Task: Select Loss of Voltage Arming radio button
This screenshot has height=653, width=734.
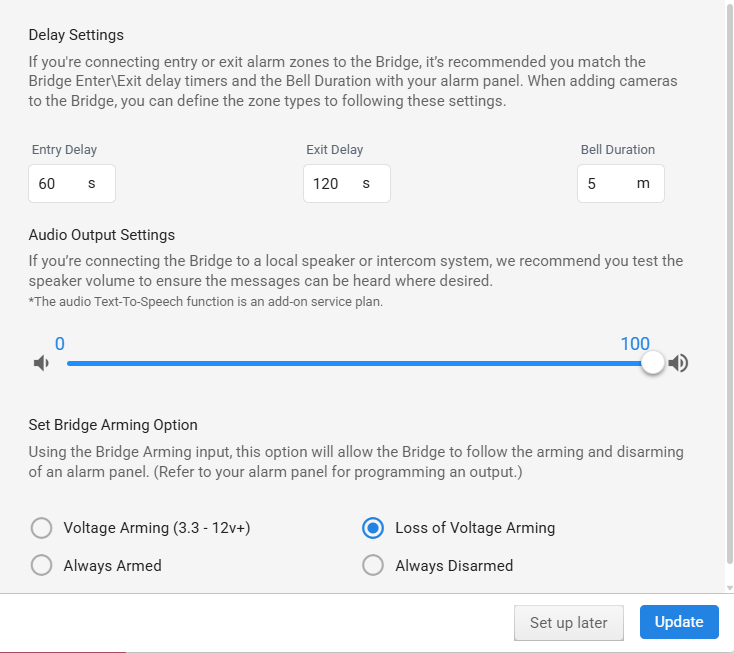Action: 373,528
